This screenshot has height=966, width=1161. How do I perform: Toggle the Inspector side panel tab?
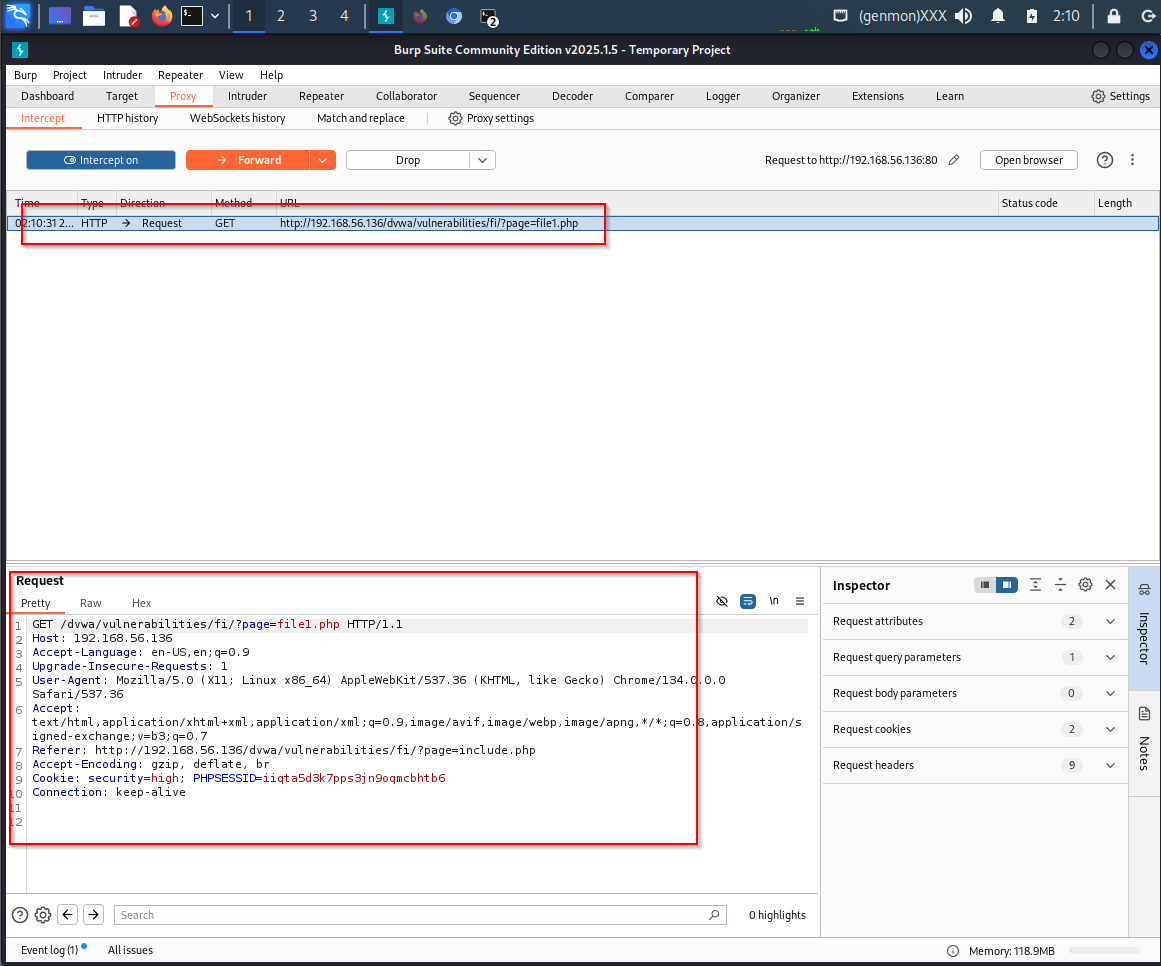pos(1145,629)
